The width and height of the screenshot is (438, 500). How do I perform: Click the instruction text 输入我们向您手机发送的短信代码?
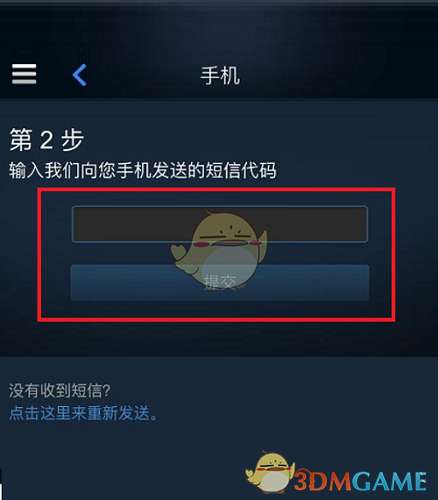(x=143, y=170)
